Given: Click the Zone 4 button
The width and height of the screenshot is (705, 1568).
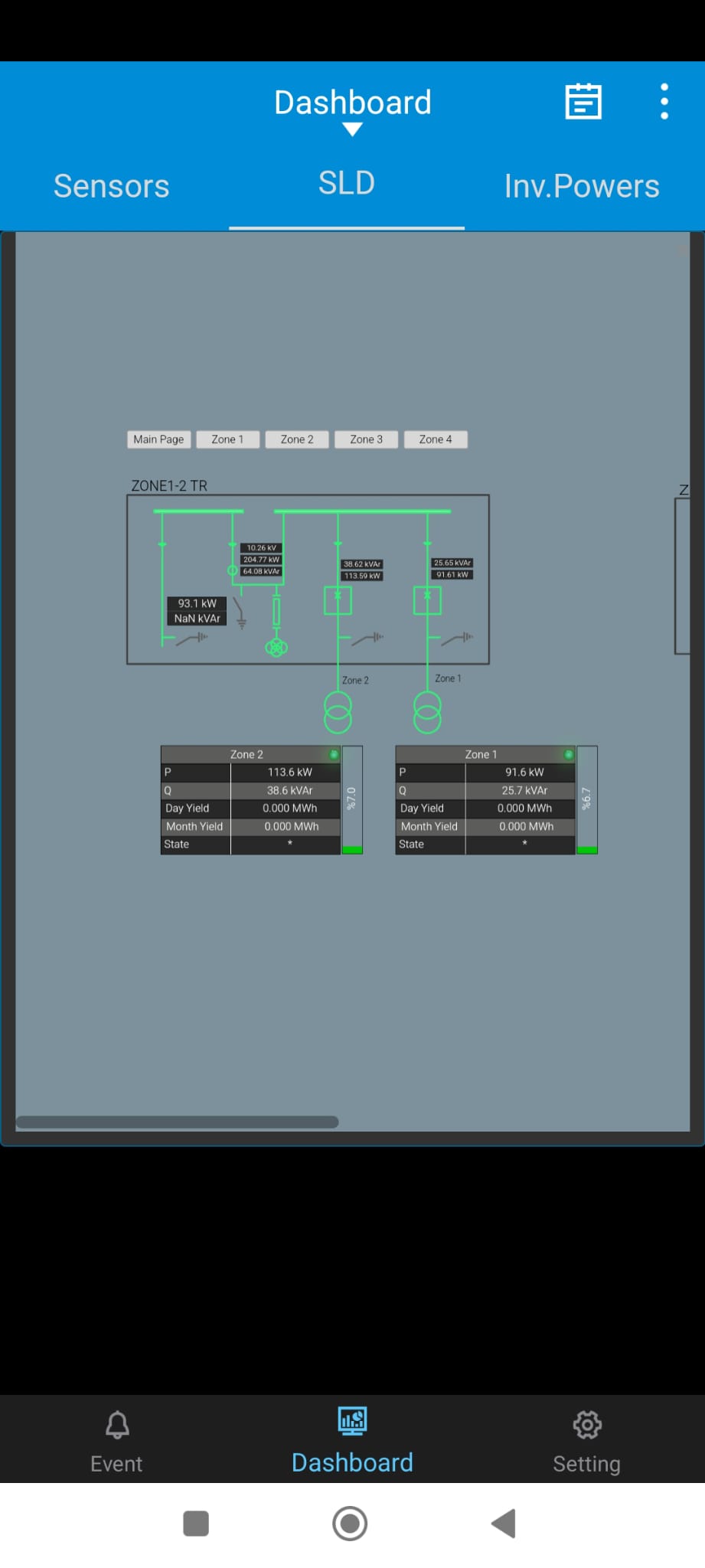Looking at the screenshot, I should point(435,439).
